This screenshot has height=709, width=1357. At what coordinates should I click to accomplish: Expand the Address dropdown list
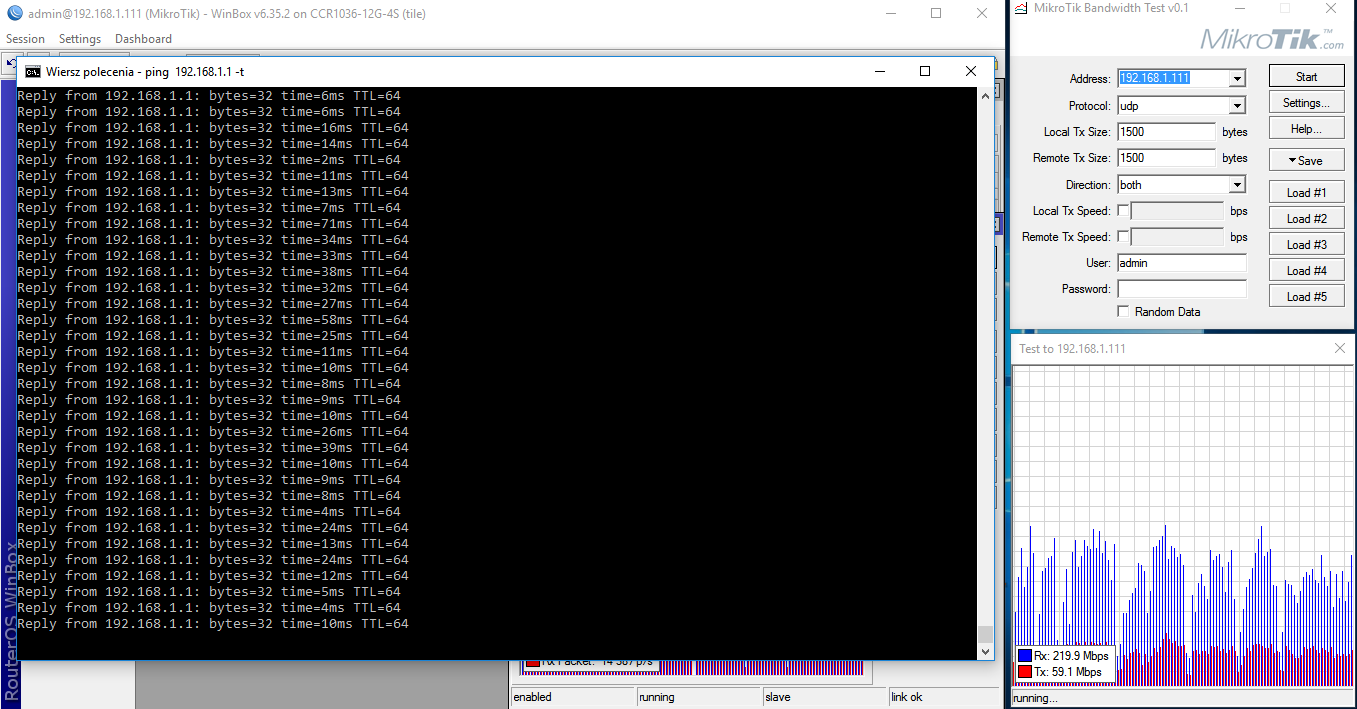pos(1237,79)
